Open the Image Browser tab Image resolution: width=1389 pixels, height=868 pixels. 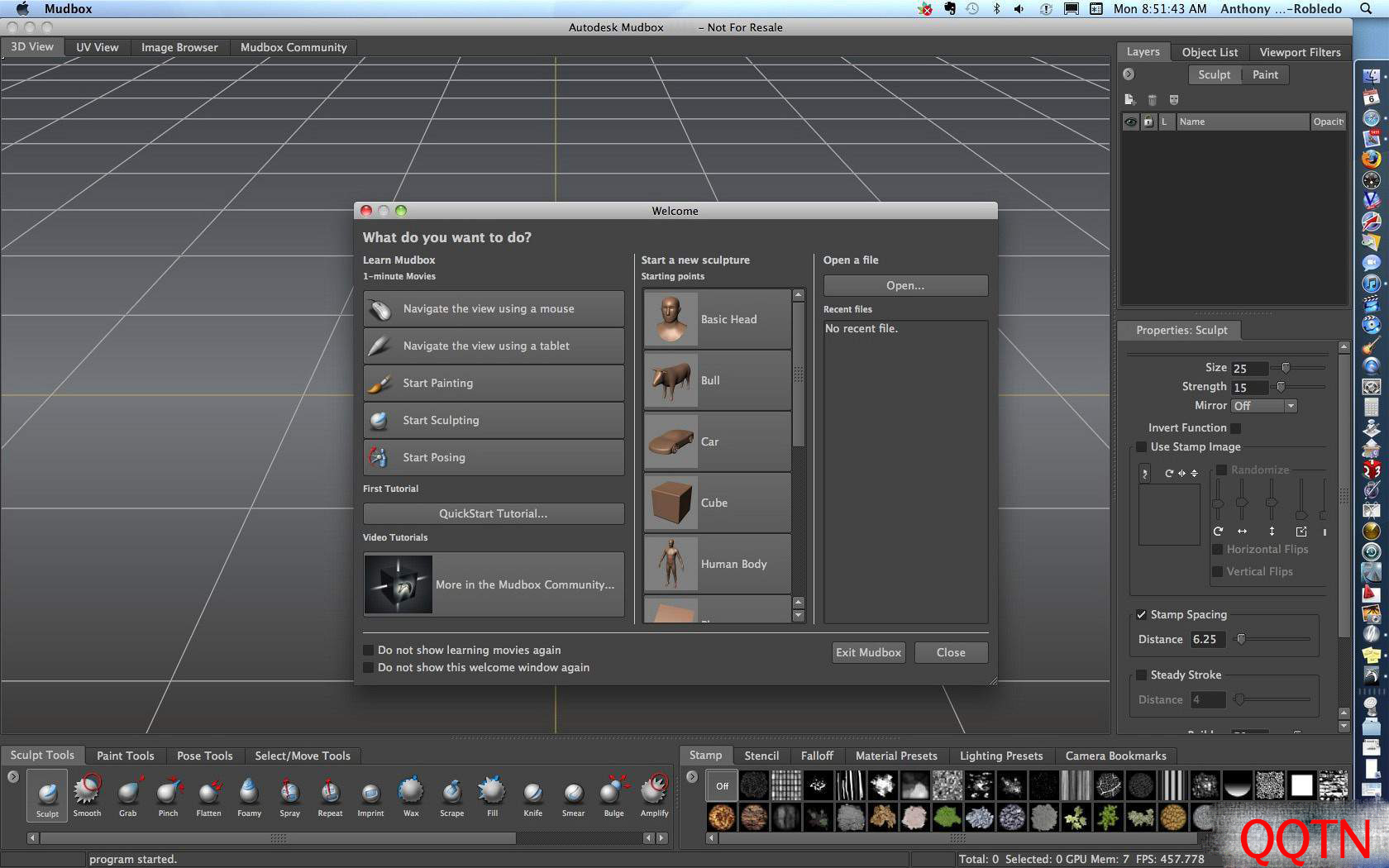(x=179, y=47)
